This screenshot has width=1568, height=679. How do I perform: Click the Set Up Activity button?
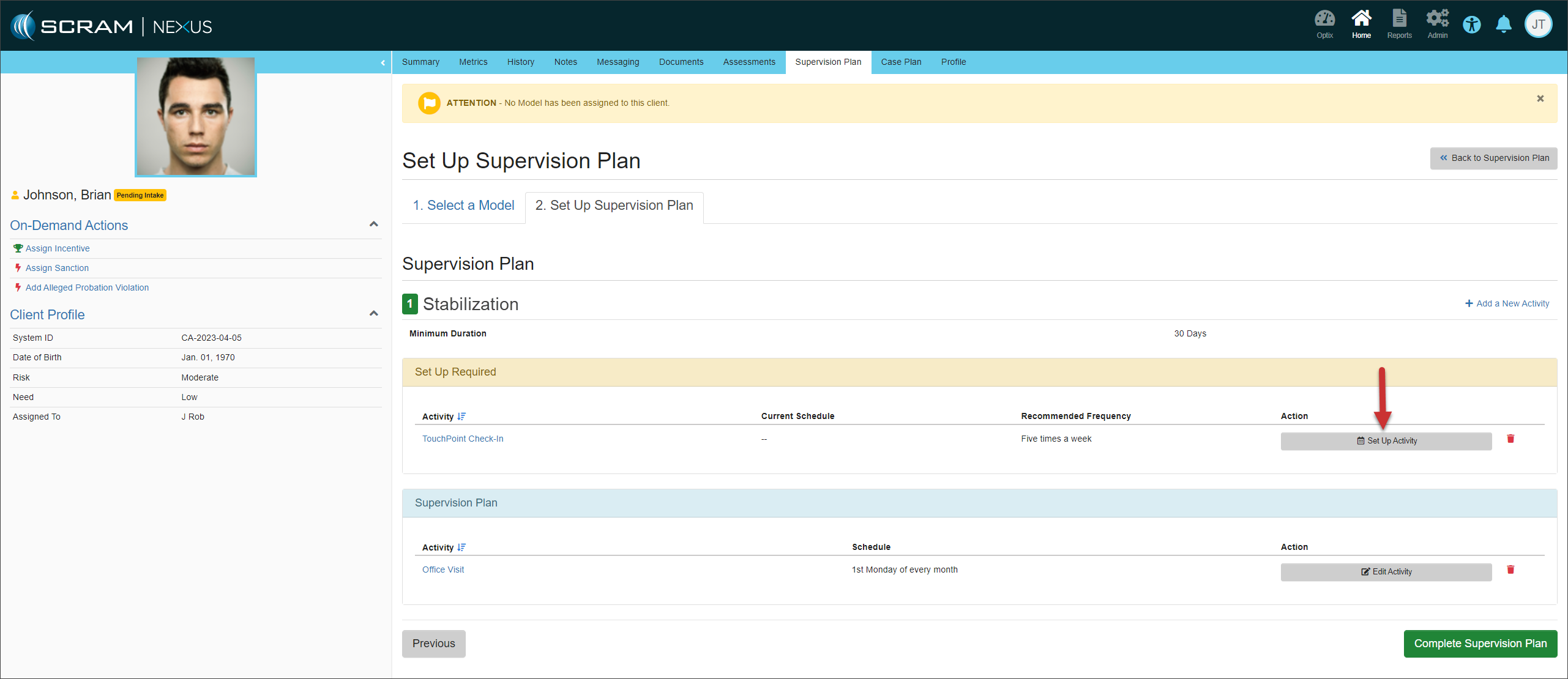(x=1386, y=441)
